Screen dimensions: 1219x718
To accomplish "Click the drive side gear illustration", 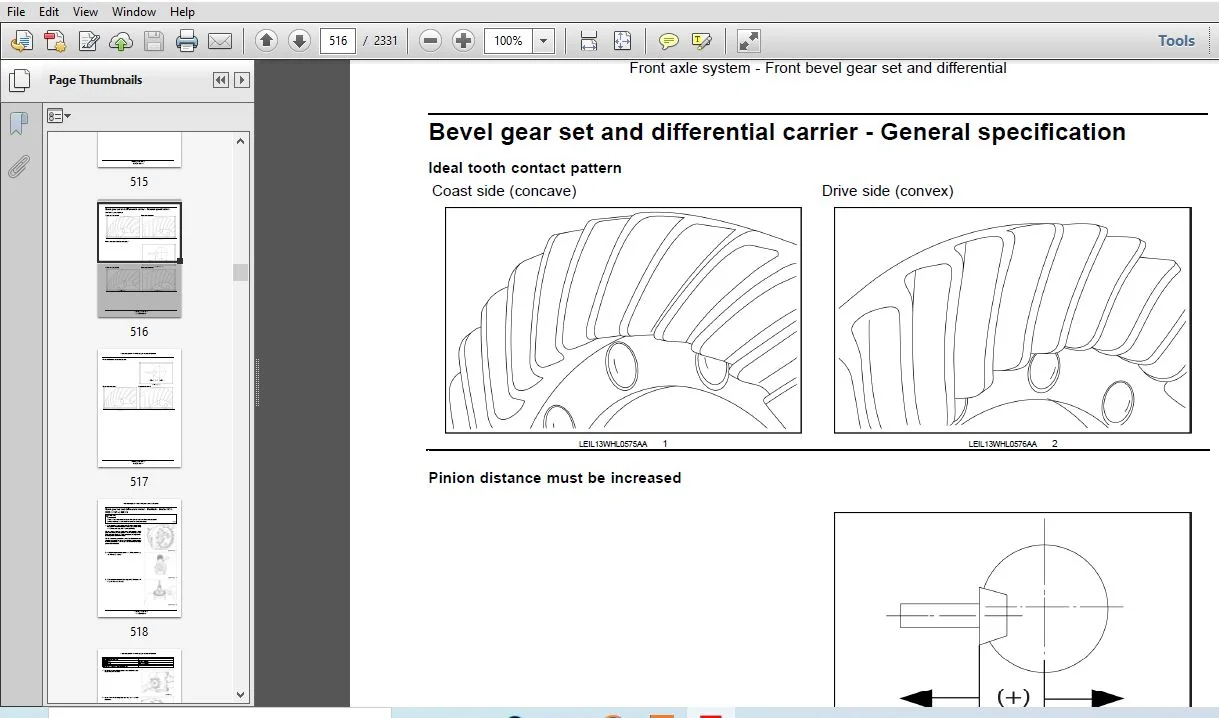I will click(x=1013, y=320).
